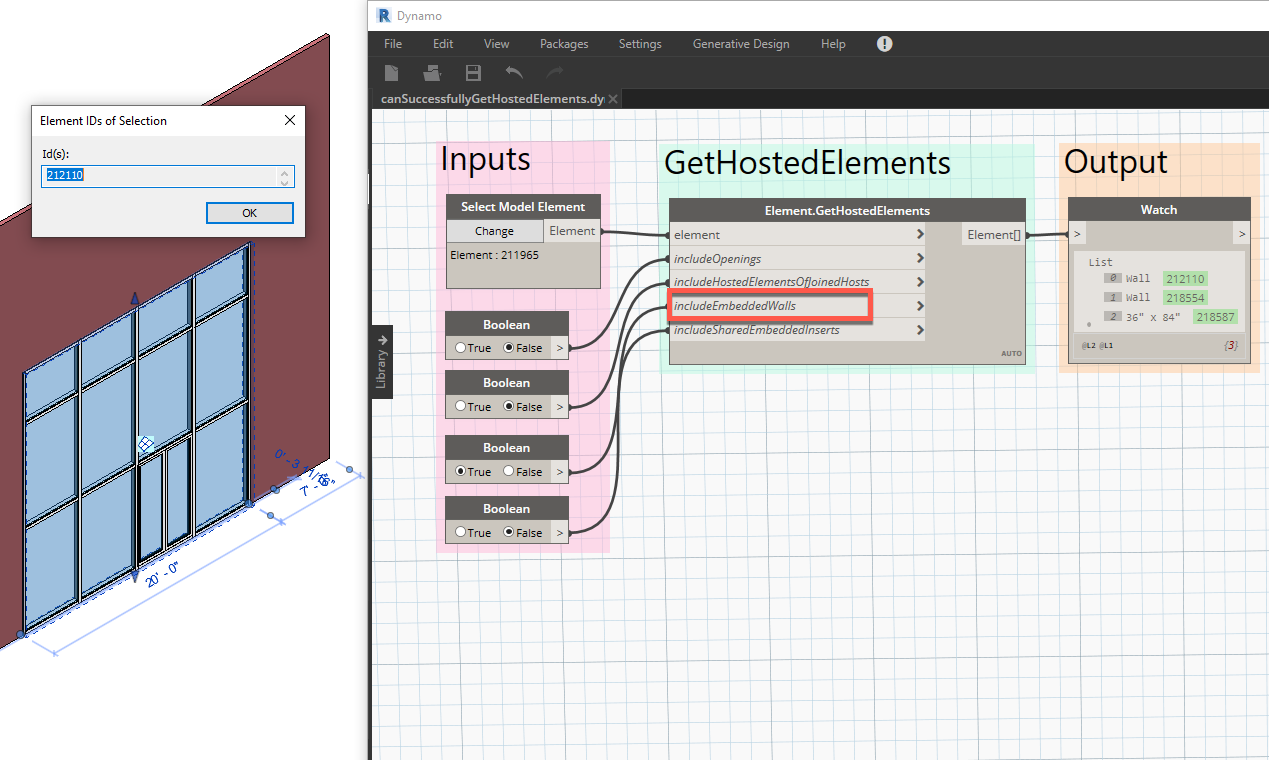
Task: Click the Dynamo logo in the title bar
Action: point(383,15)
